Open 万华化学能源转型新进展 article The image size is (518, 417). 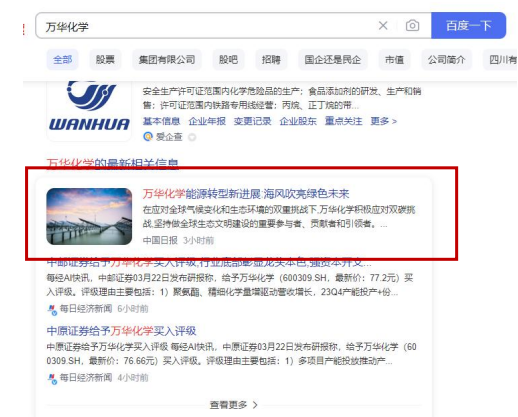click(x=246, y=194)
